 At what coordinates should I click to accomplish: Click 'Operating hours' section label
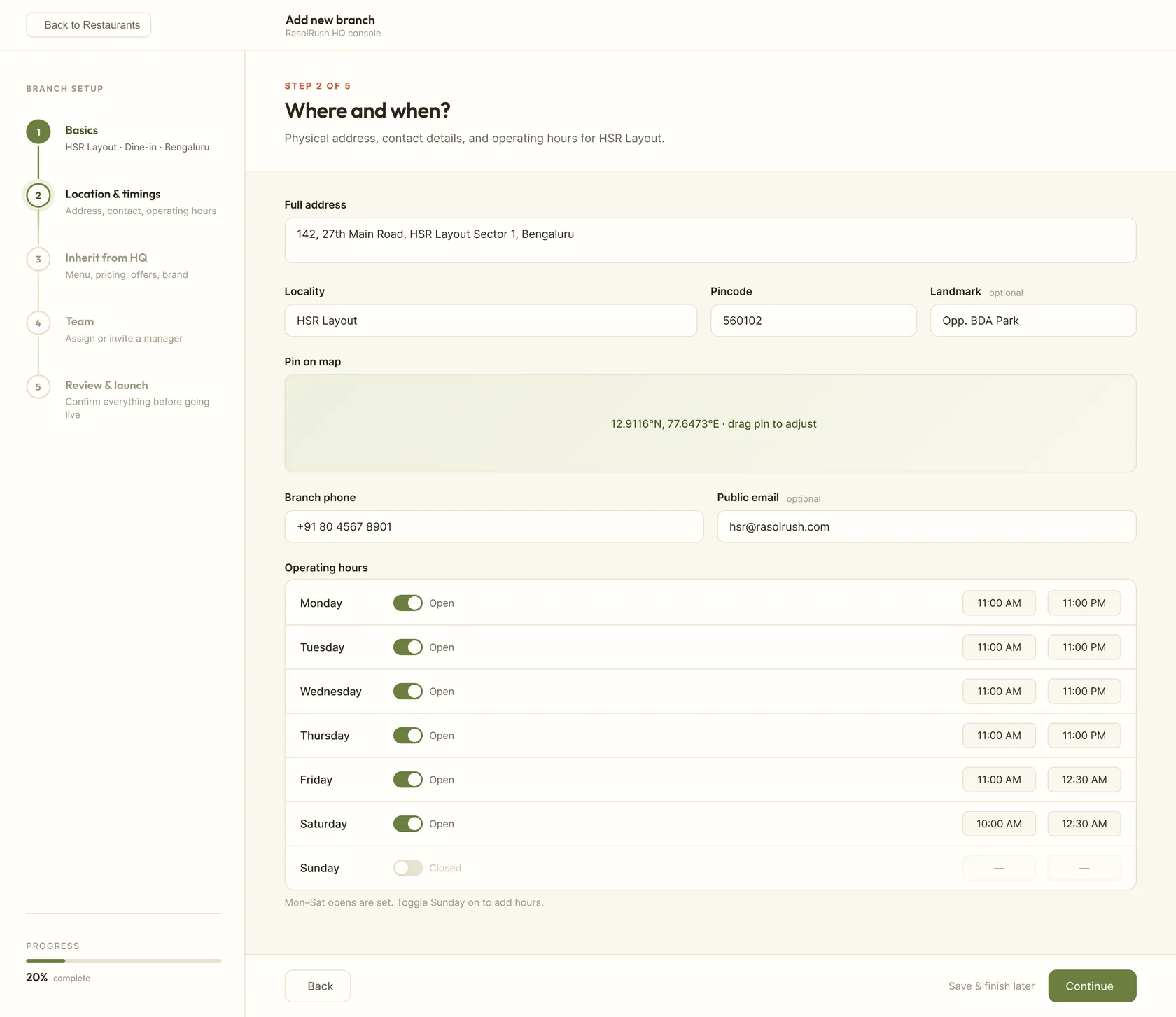pyautogui.click(x=326, y=568)
